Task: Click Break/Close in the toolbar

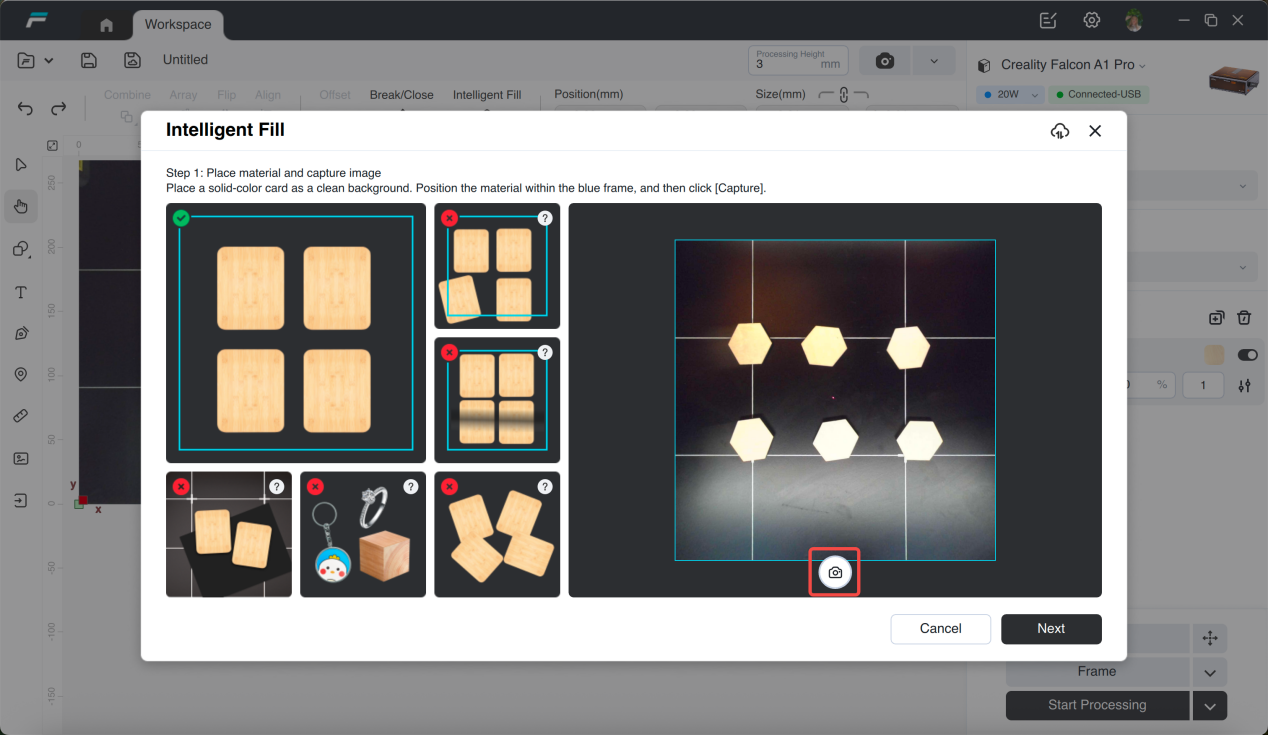Action: tap(402, 95)
